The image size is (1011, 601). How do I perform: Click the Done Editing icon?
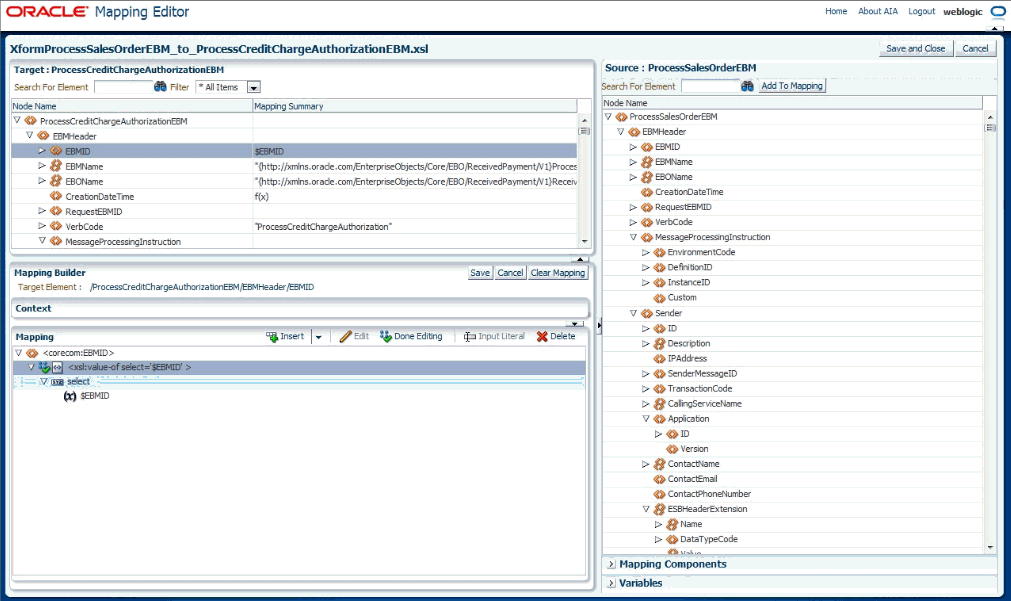[x=386, y=337]
